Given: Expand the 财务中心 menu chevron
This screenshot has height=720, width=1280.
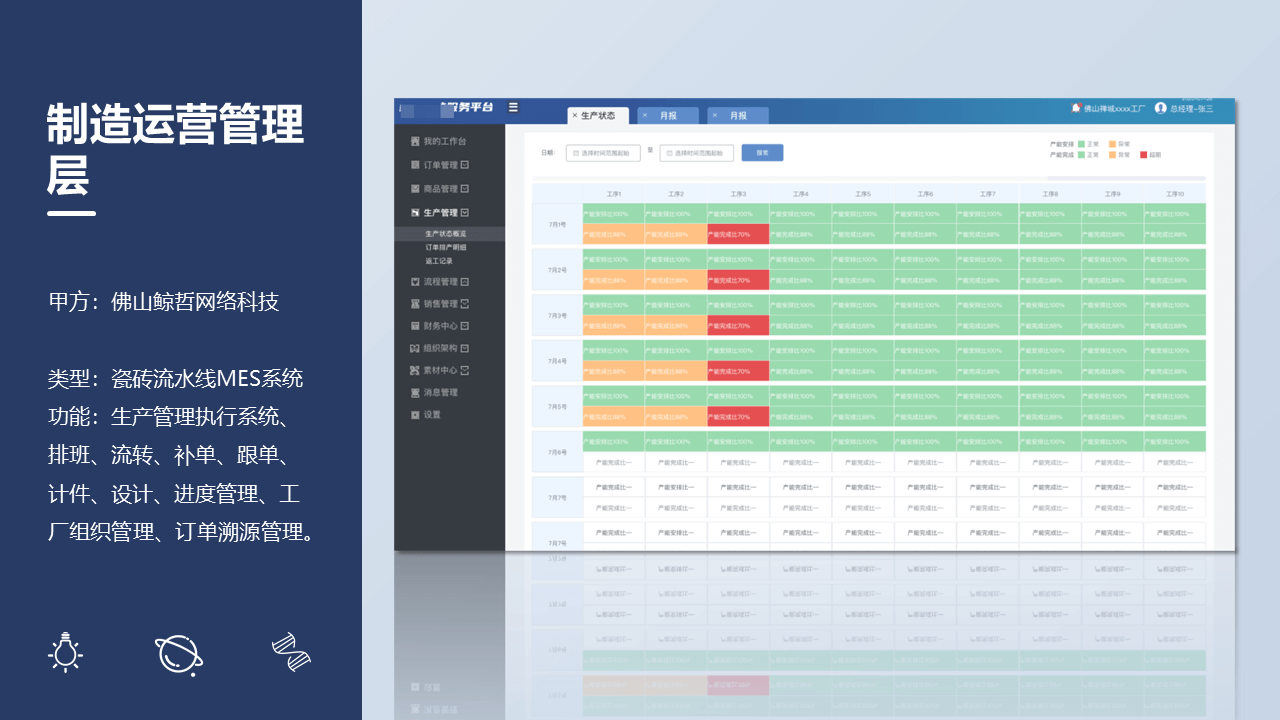Looking at the screenshot, I should (465, 326).
